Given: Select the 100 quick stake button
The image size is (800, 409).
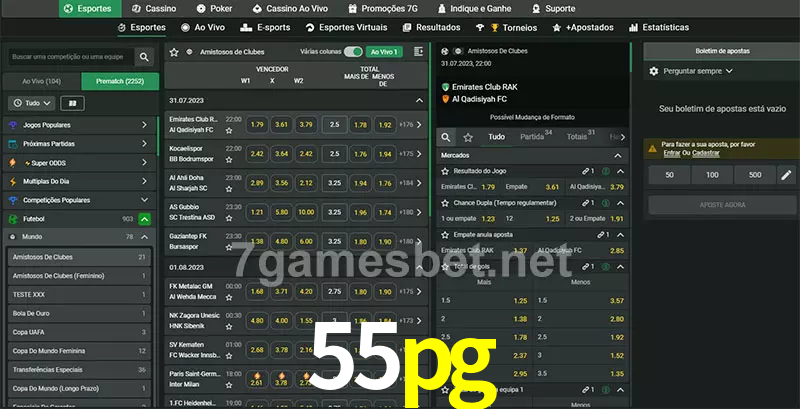Looking at the screenshot, I should 711,175.
